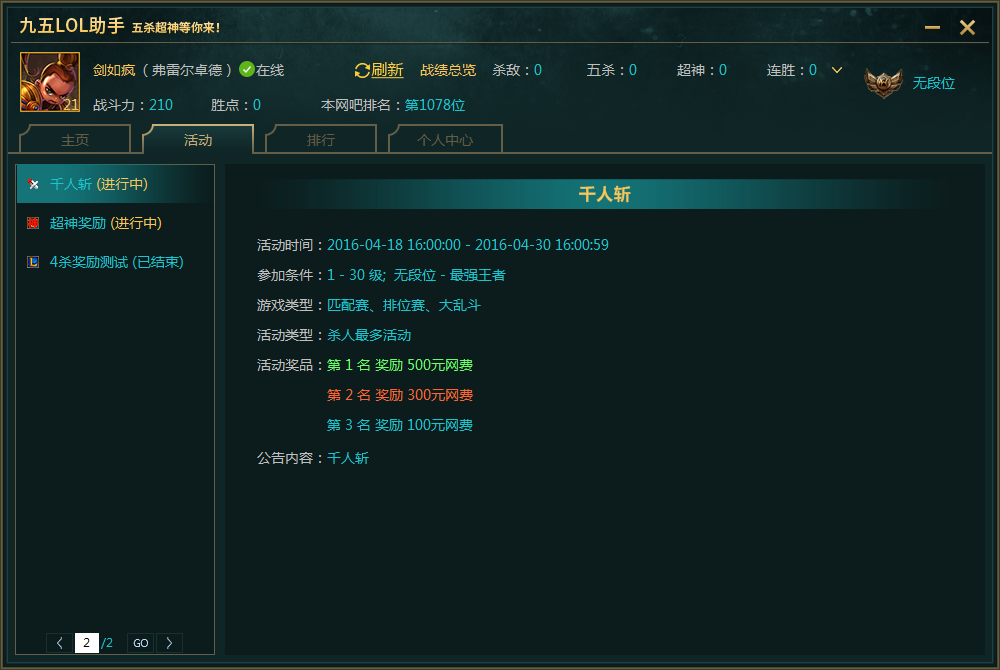Click the blue L 4杀奖励测试 icon
Screen dimensions: 1000x670
click(x=33, y=262)
